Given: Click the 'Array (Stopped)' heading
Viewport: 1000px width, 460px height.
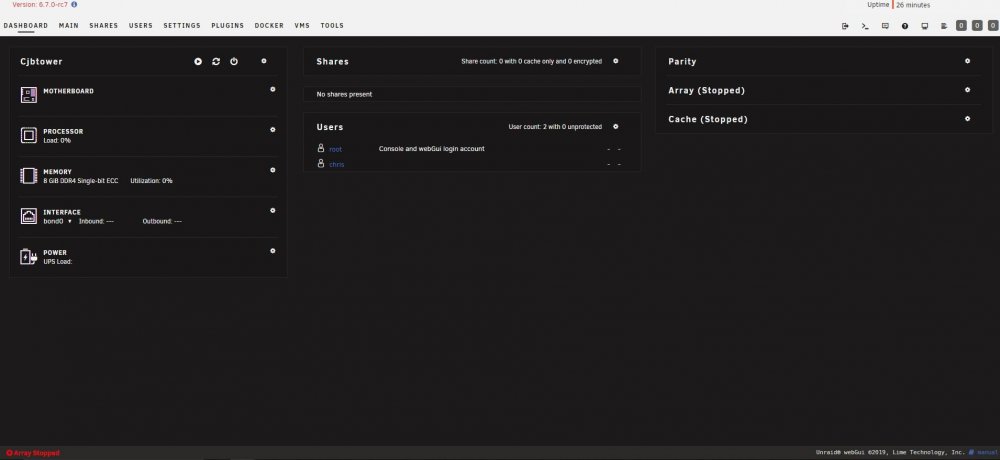Looking at the screenshot, I should tap(707, 91).
